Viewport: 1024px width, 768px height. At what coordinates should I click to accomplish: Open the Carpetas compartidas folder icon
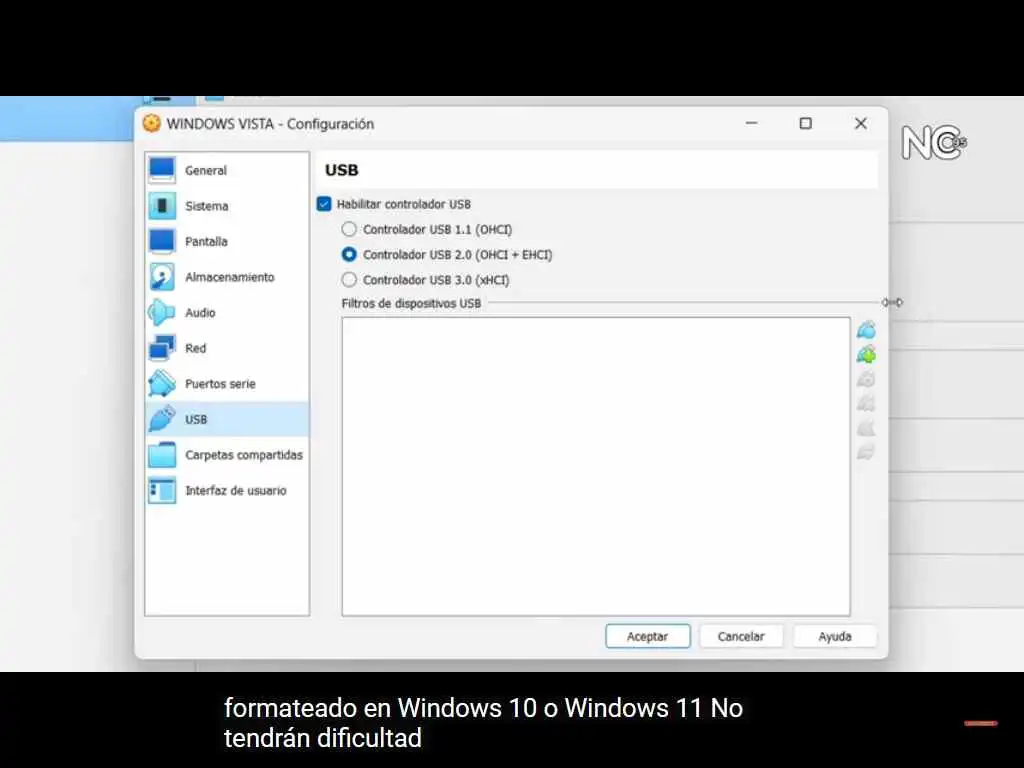pos(162,455)
